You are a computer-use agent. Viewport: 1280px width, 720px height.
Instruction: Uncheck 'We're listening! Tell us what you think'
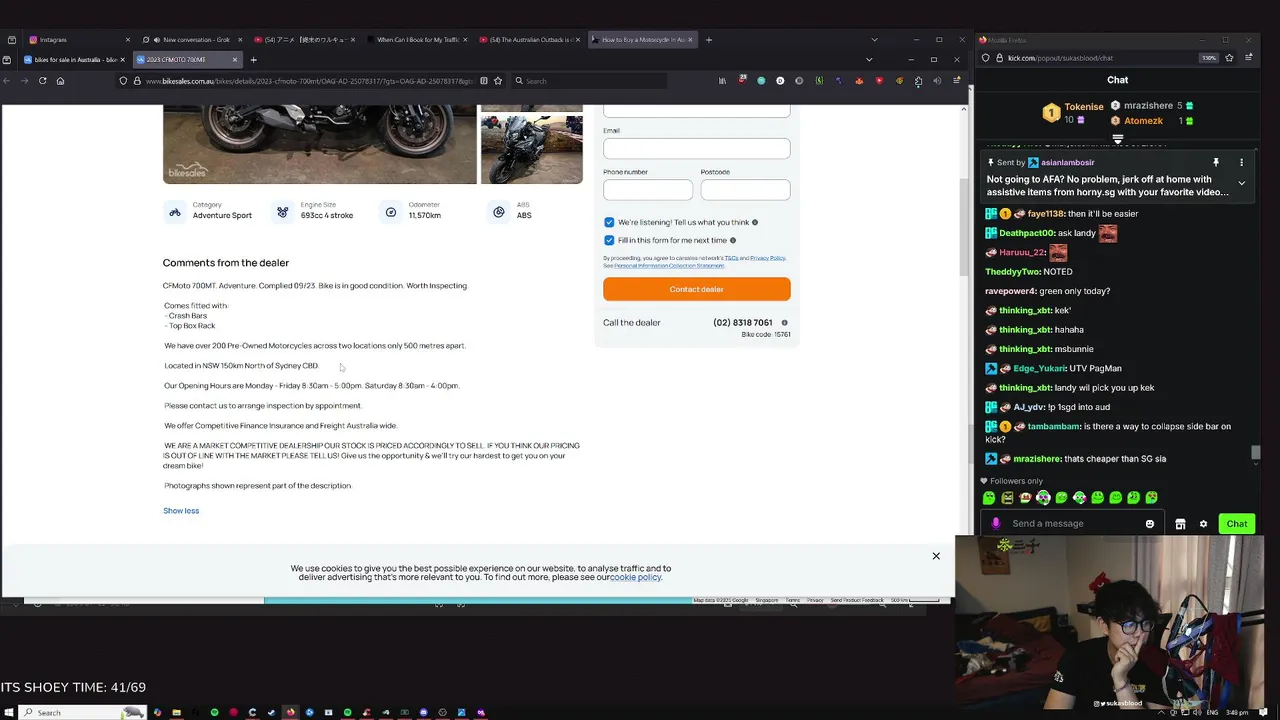(x=609, y=222)
